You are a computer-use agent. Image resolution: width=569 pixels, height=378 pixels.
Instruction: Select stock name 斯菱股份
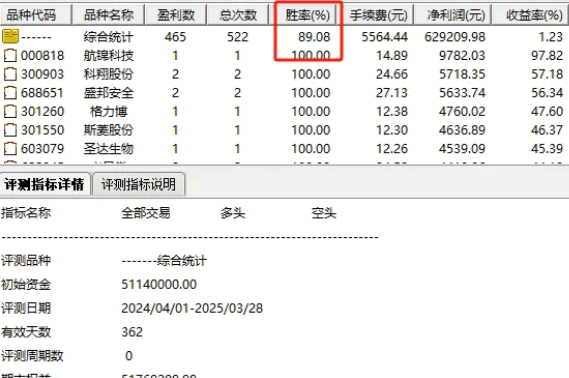pyautogui.click(x=108, y=130)
